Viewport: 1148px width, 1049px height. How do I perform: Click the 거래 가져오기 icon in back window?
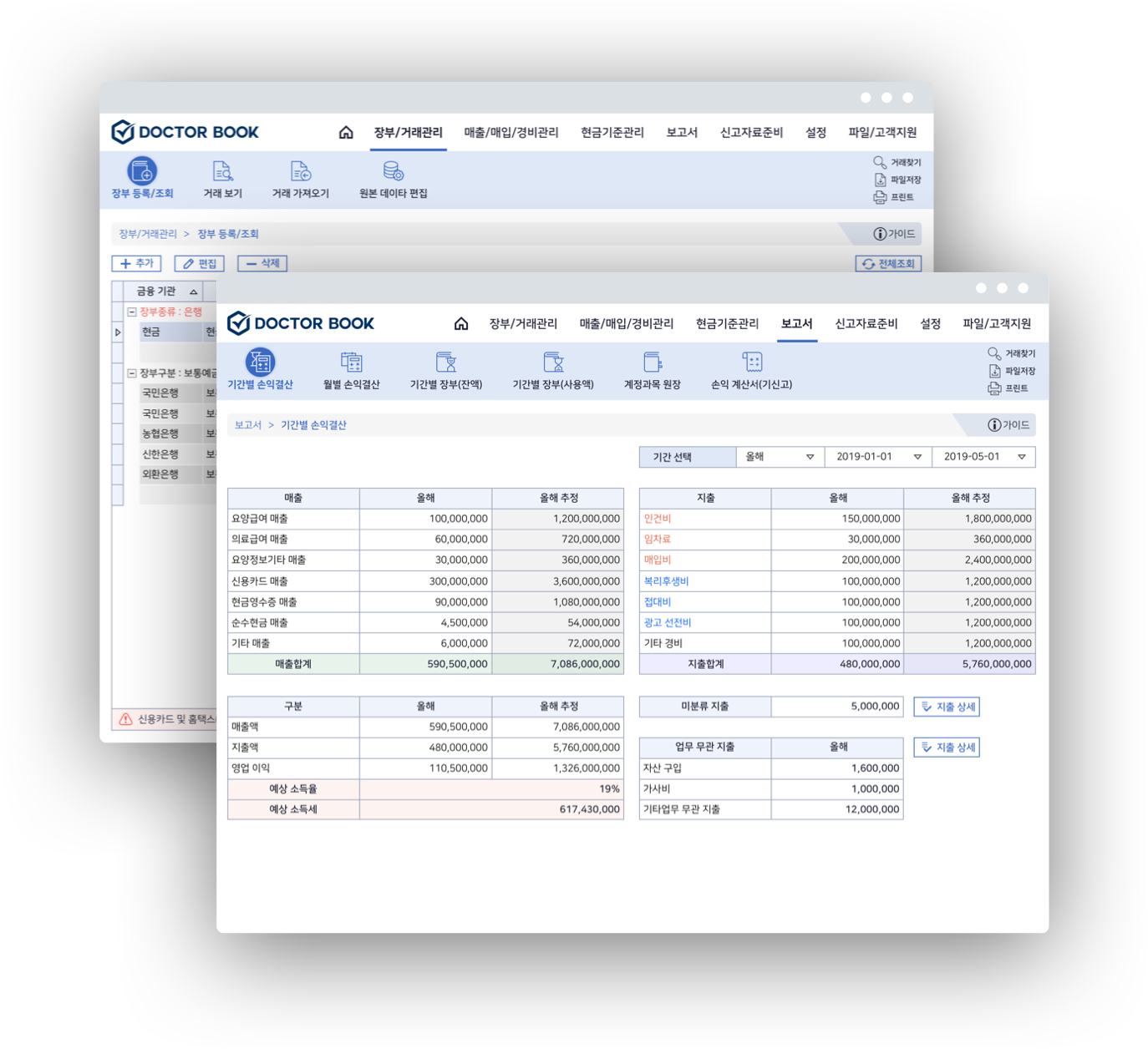tap(301, 172)
